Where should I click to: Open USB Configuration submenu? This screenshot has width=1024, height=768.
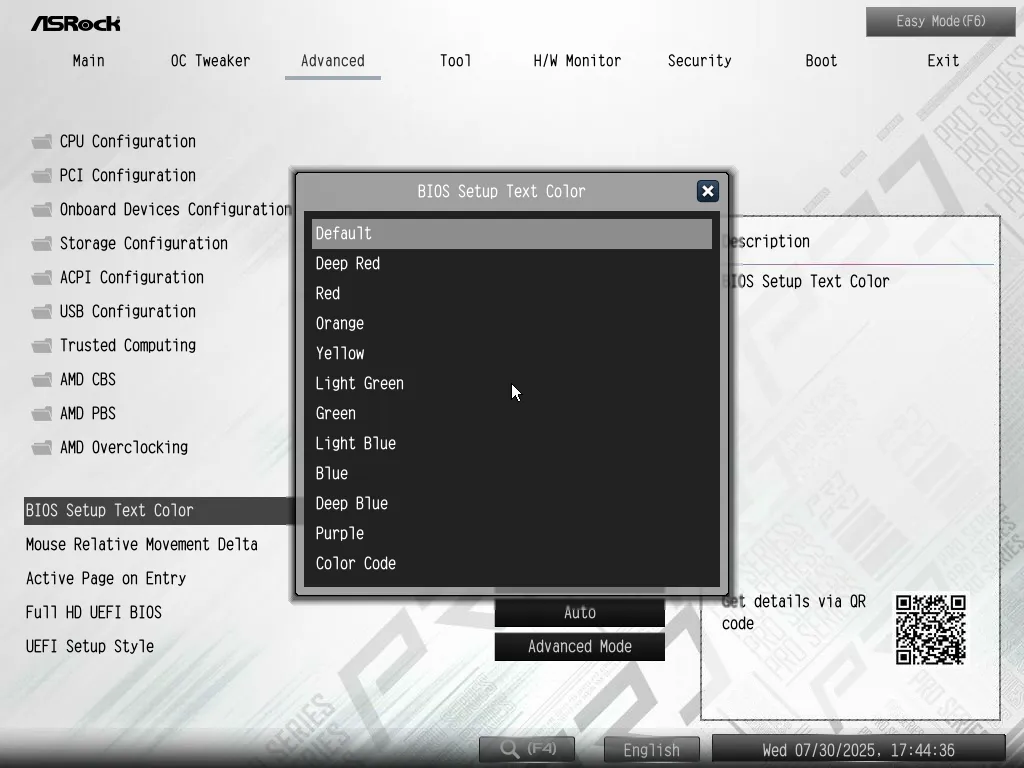pyautogui.click(x=127, y=312)
